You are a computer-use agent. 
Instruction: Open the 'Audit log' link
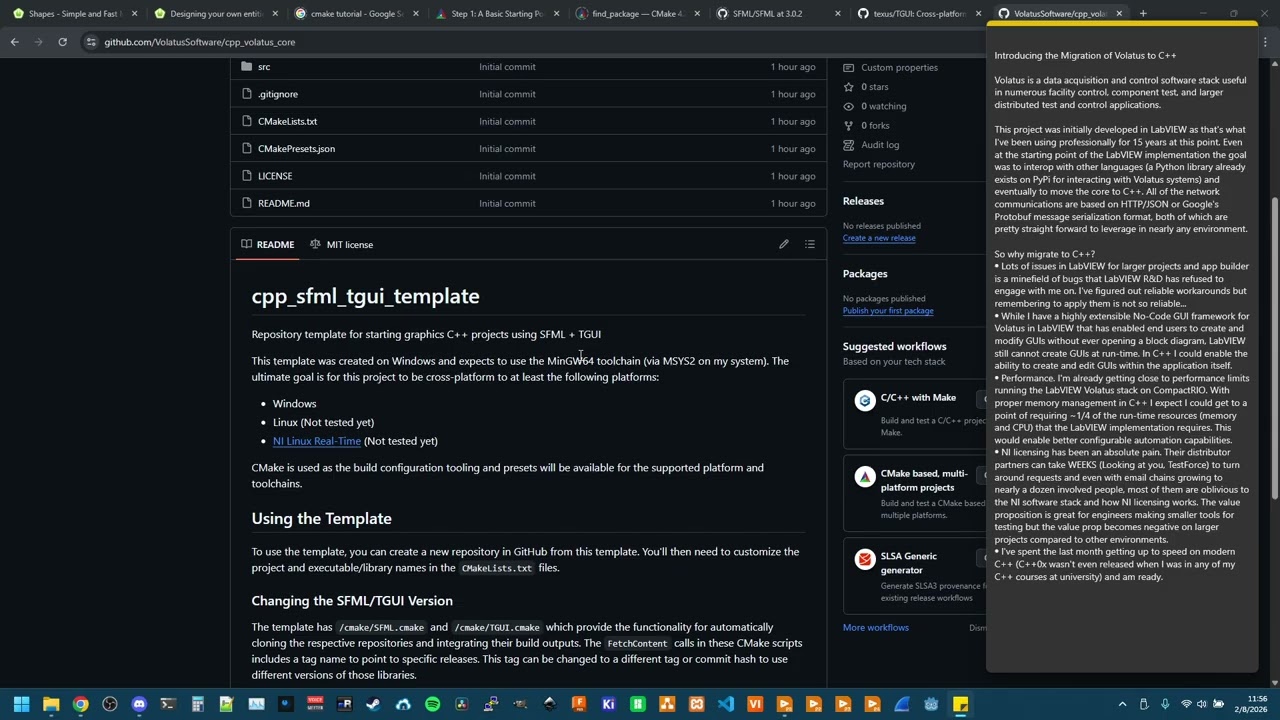coord(880,144)
